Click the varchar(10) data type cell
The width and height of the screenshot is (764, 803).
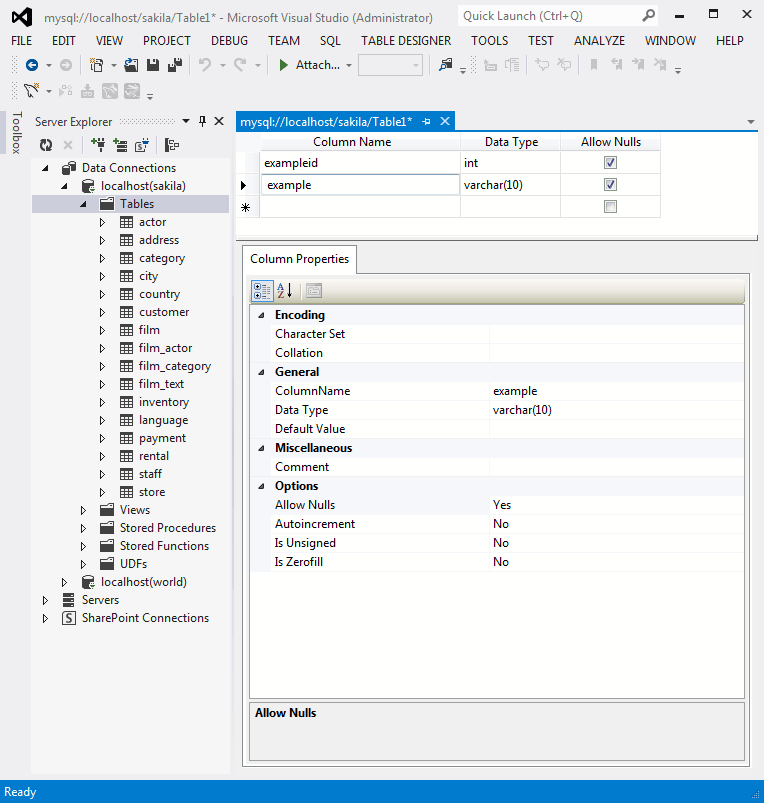510,185
